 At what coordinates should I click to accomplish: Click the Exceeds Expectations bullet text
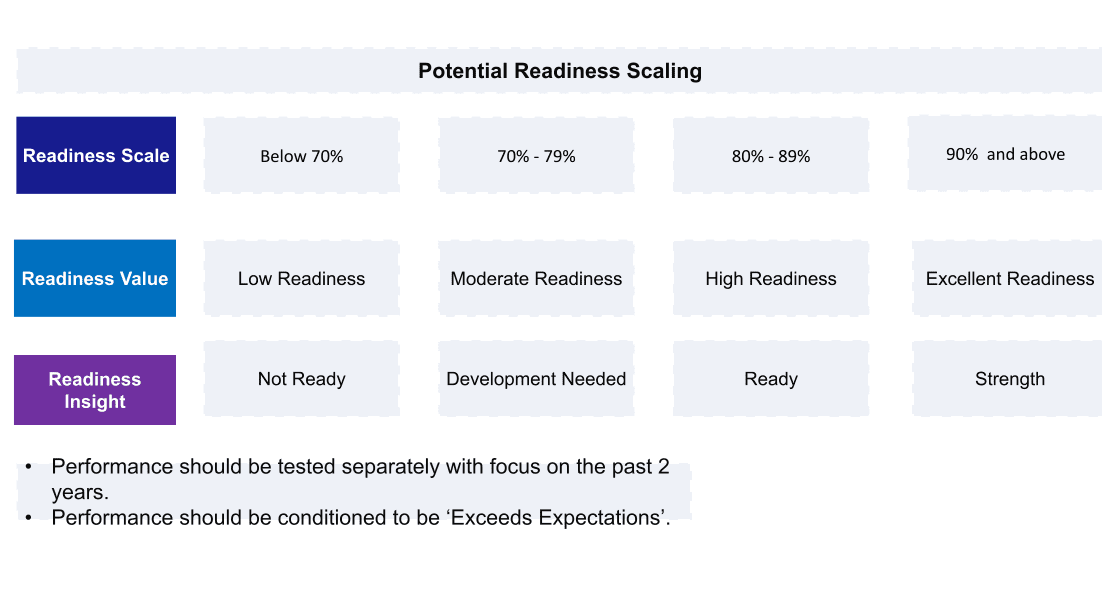361,518
